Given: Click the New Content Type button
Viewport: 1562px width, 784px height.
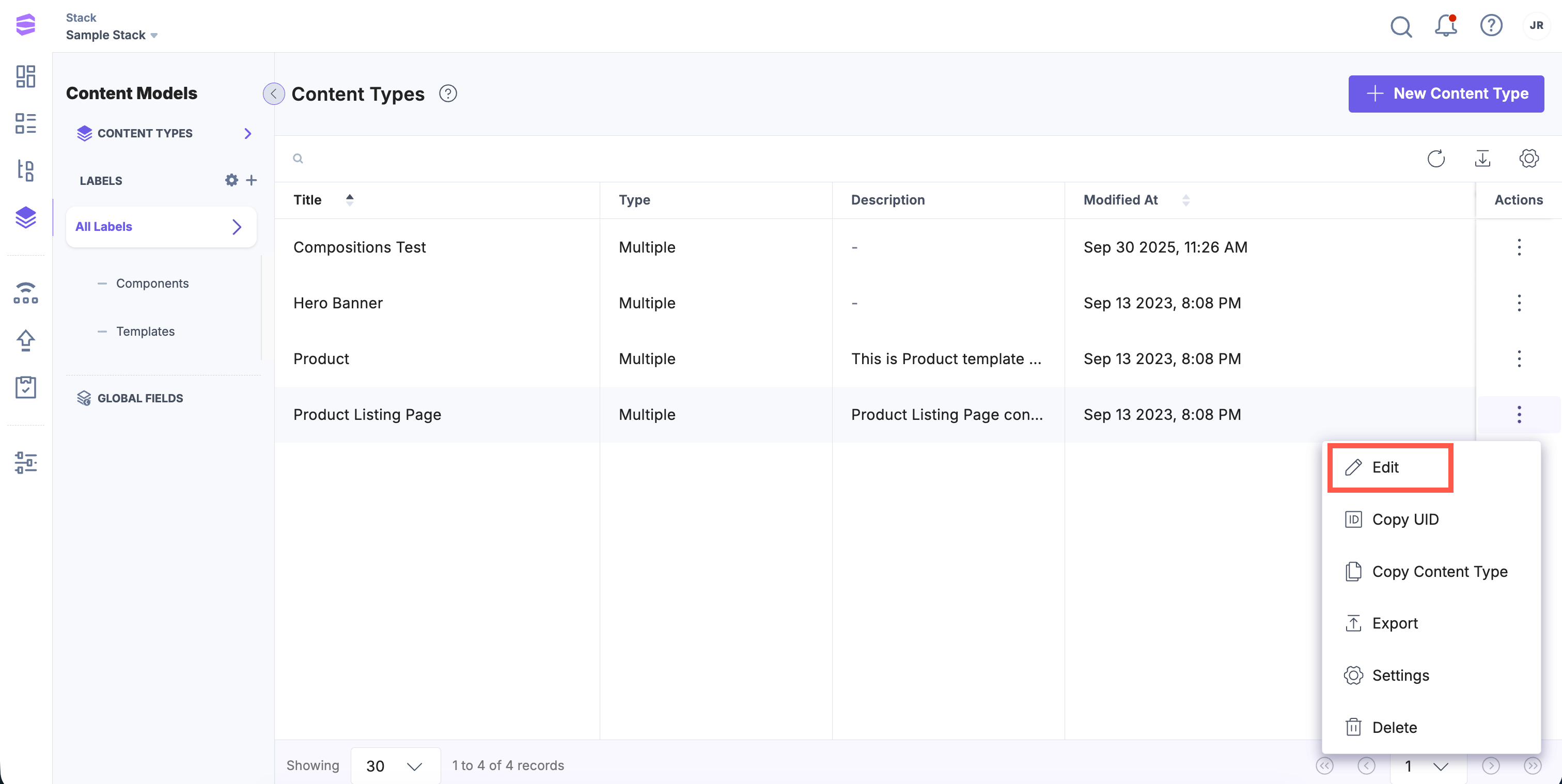Looking at the screenshot, I should tap(1446, 93).
